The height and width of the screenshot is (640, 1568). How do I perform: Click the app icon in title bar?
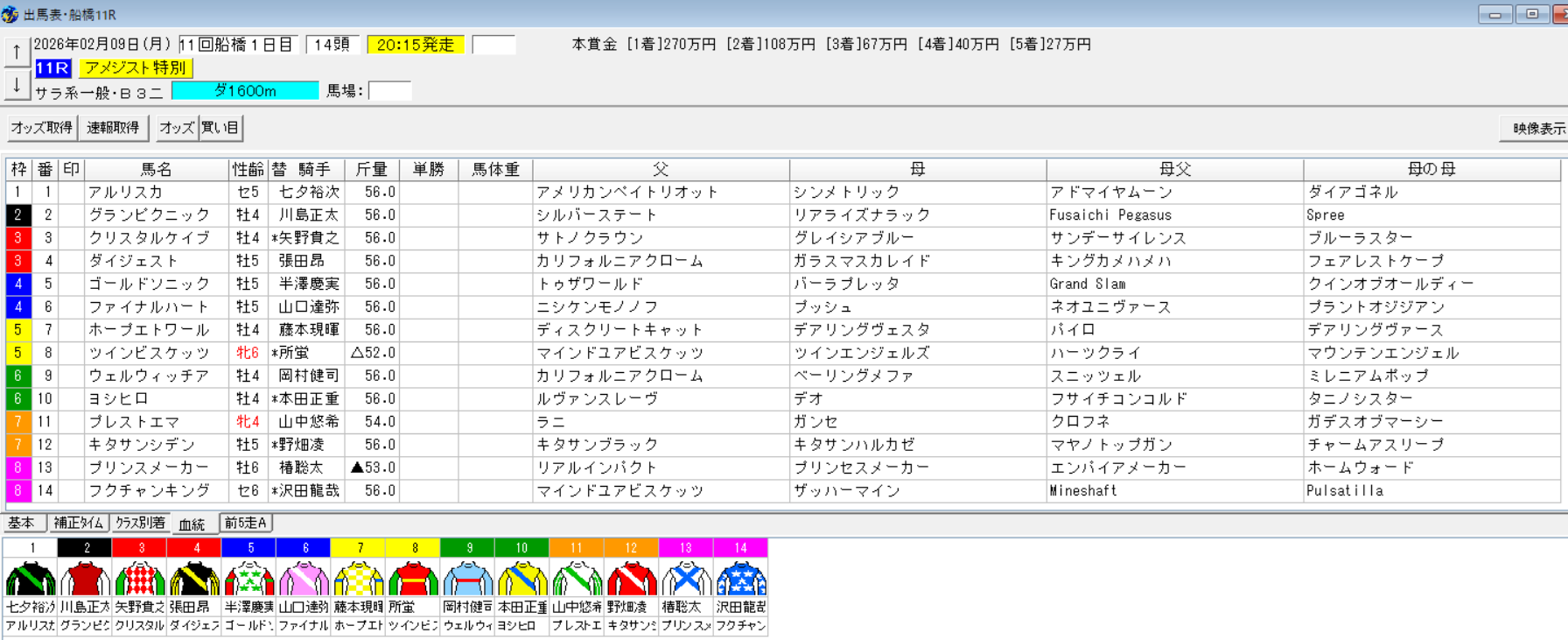pos(10,15)
